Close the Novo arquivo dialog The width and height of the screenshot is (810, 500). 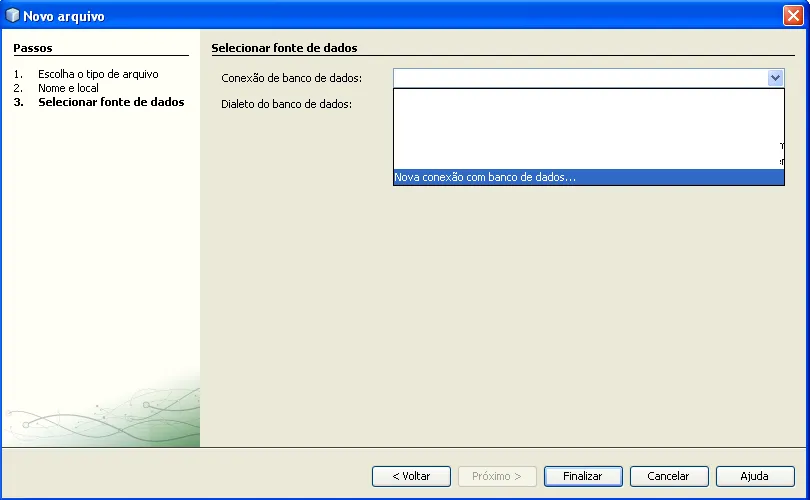click(793, 15)
